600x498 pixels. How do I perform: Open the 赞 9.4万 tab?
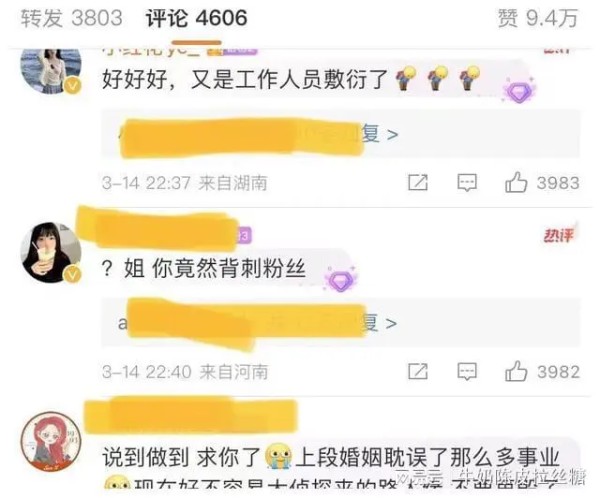538,18
